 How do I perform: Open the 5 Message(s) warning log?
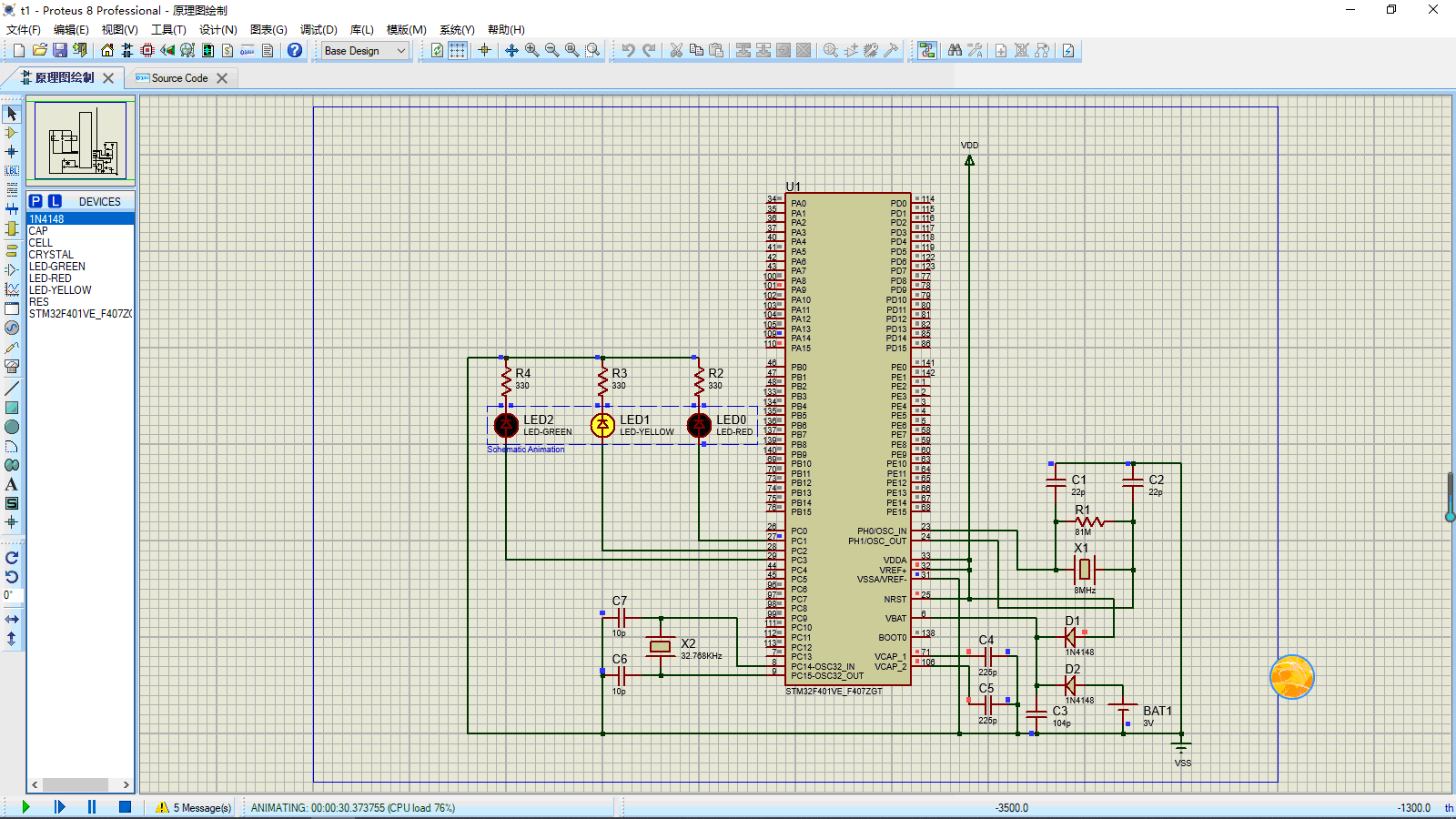click(x=194, y=807)
